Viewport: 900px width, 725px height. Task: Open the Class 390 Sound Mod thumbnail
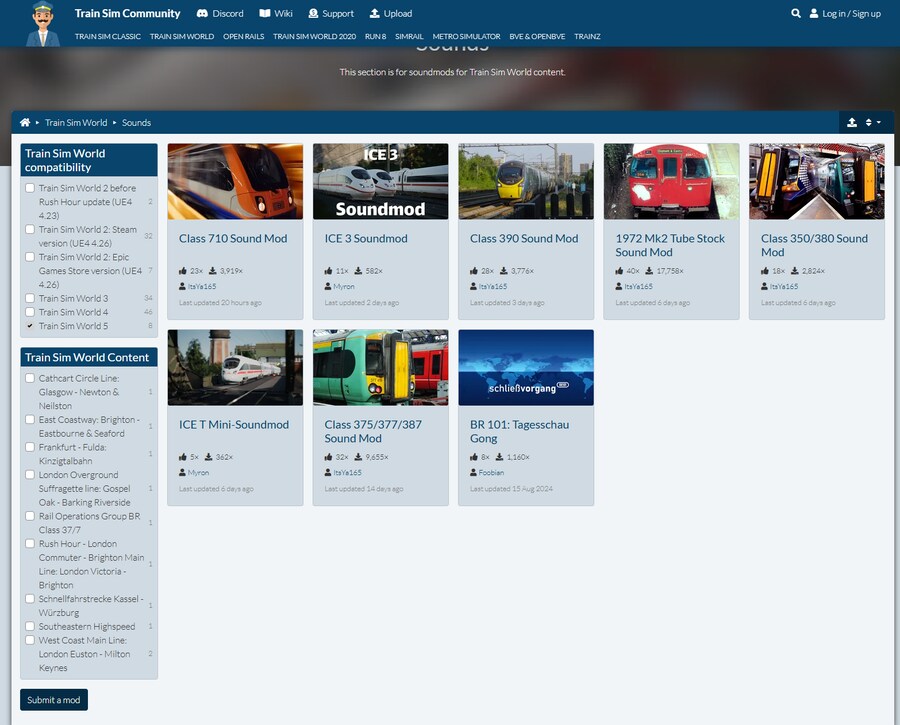[x=526, y=181]
